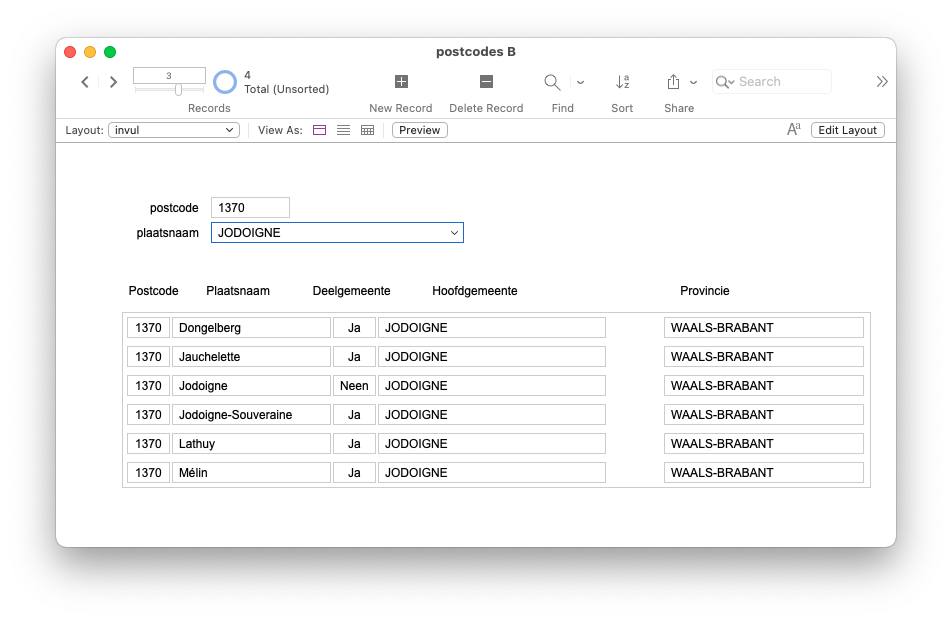
Task: Open the Layout dropdown showing invul
Action: 174,130
